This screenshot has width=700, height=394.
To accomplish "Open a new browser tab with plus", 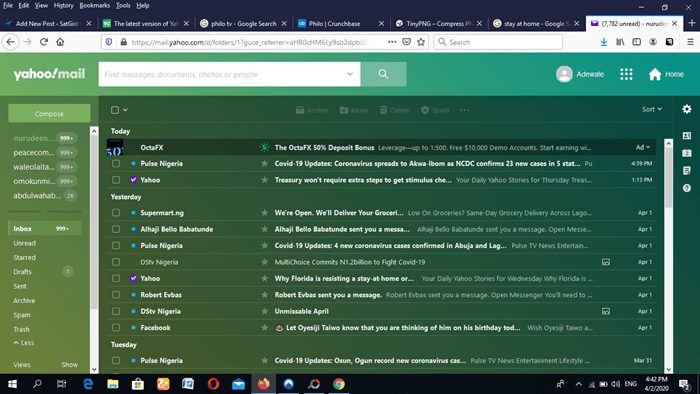I will (692, 23).
